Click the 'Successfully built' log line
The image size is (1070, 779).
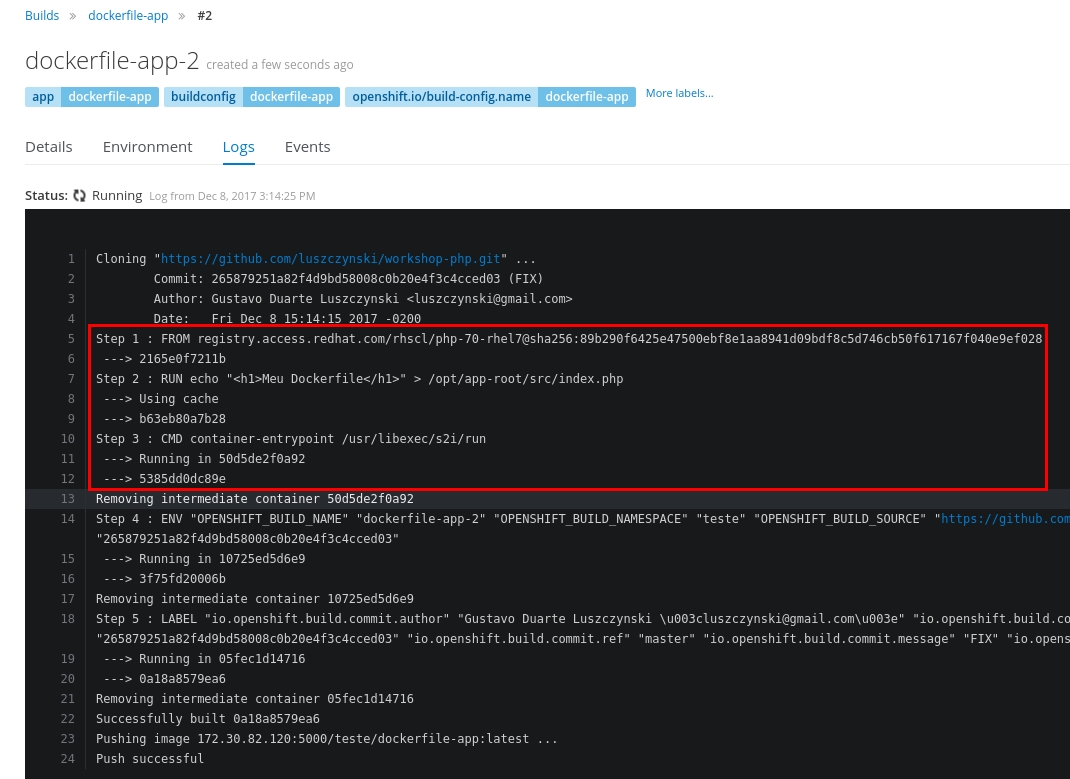pos(208,719)
